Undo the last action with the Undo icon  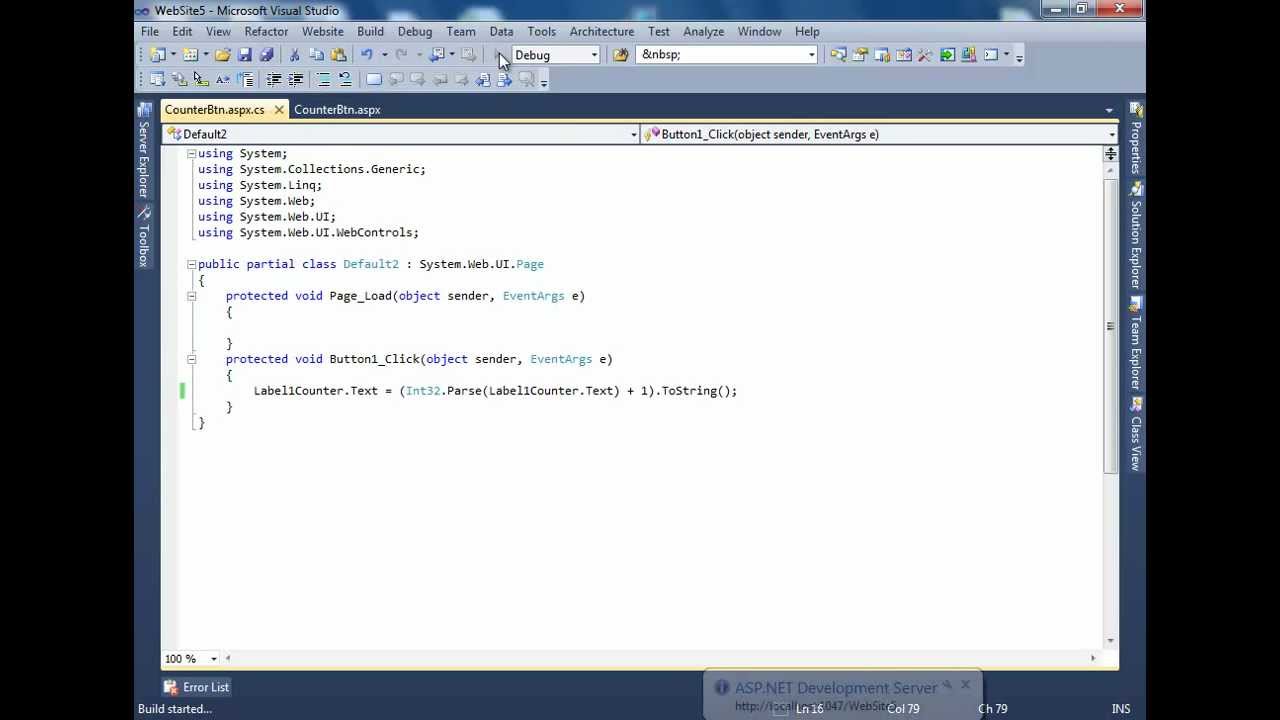pyautogui.click(x=367, y=55)
